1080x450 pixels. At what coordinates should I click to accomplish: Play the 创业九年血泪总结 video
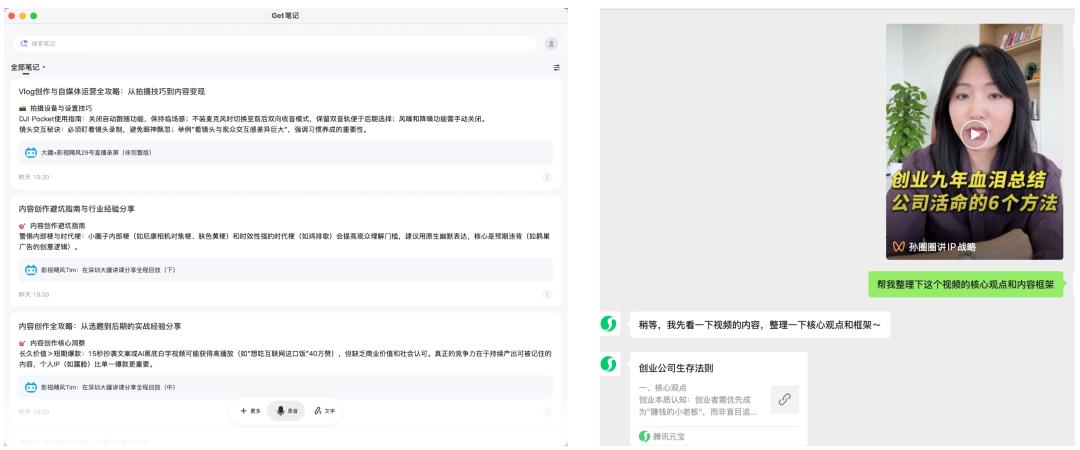(973, 133)
